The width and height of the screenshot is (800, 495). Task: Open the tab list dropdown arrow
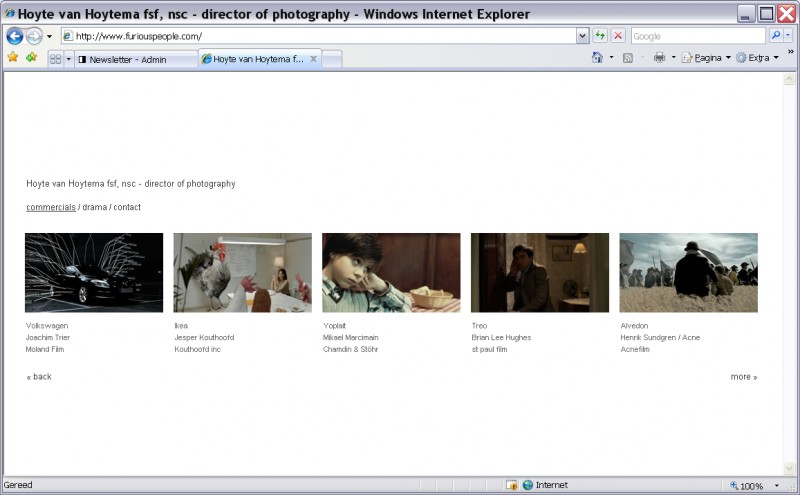[68, 59]
